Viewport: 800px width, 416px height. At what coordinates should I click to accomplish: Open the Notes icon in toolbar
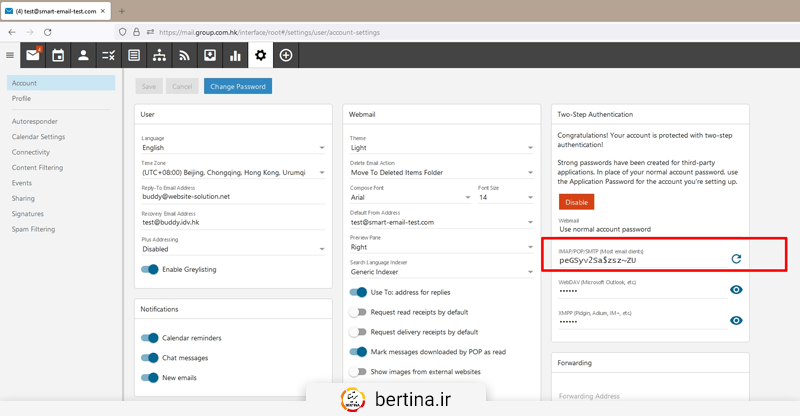point(134,55)
